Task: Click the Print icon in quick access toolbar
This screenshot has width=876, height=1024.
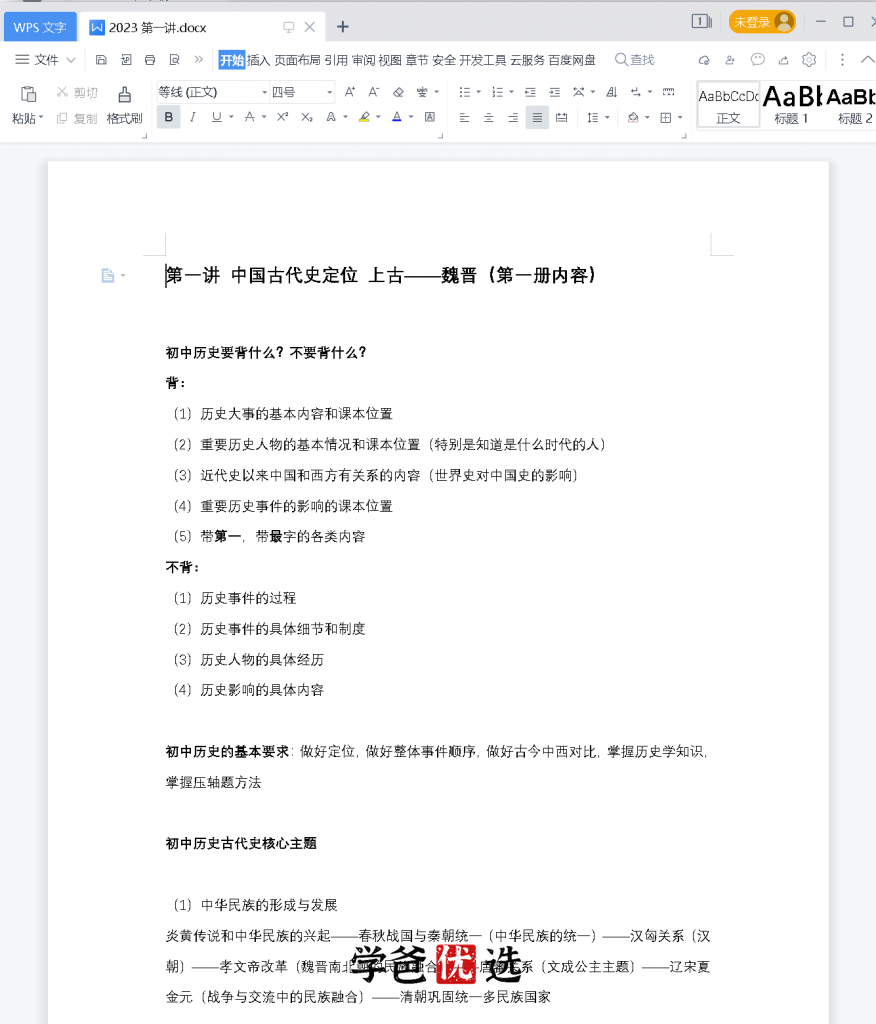Action: 150,60
